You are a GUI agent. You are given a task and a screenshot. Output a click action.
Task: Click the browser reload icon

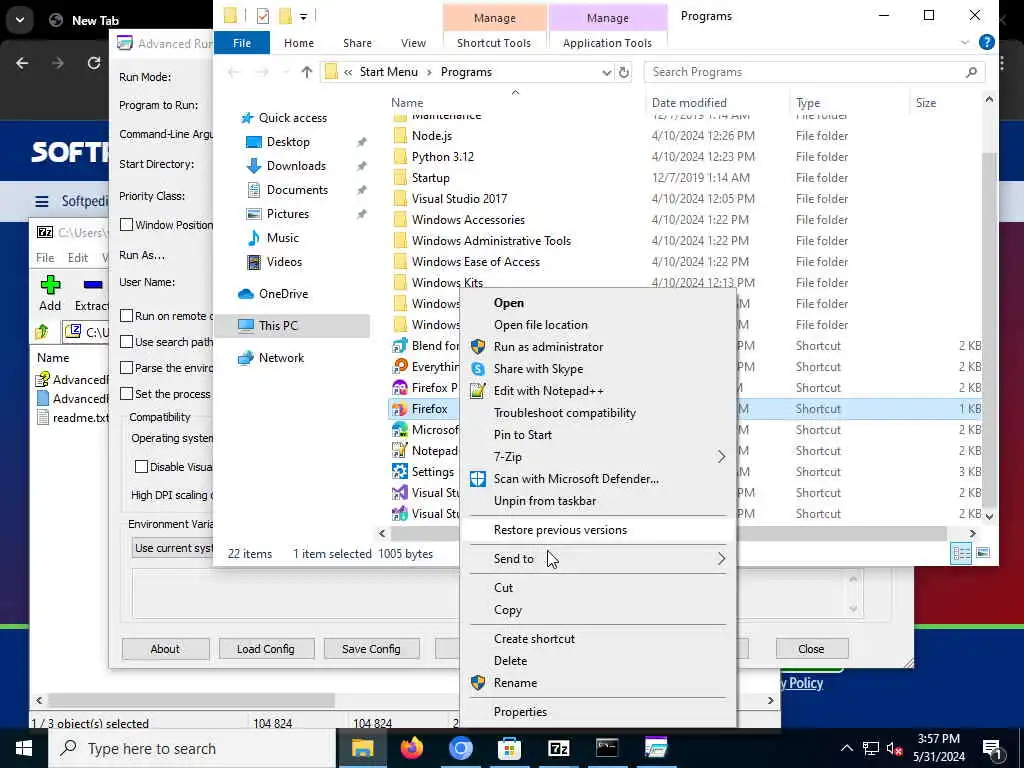coord(93,63)
